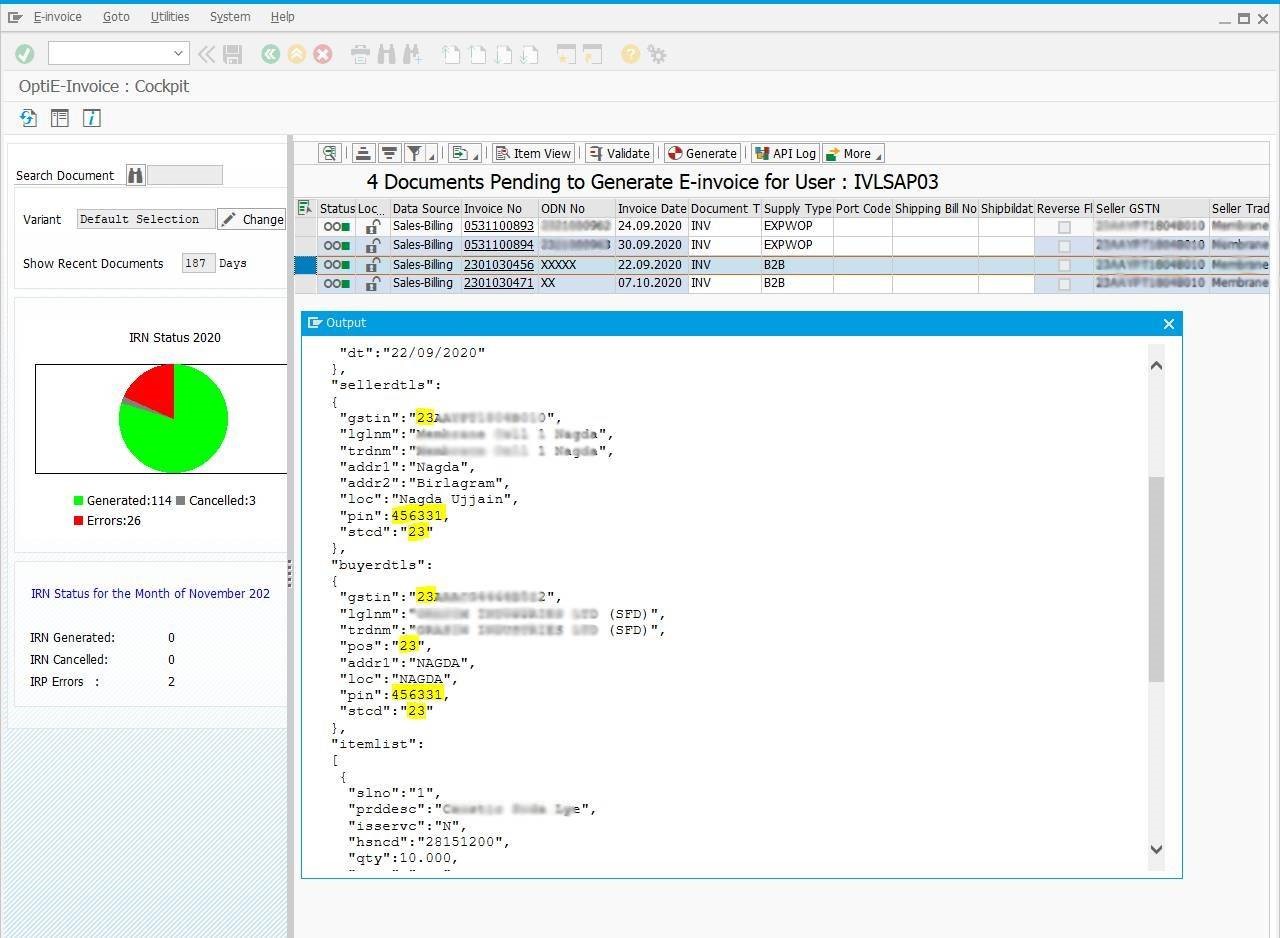Open the Utilities menu
1280x938 pixels.
point(170,17)
